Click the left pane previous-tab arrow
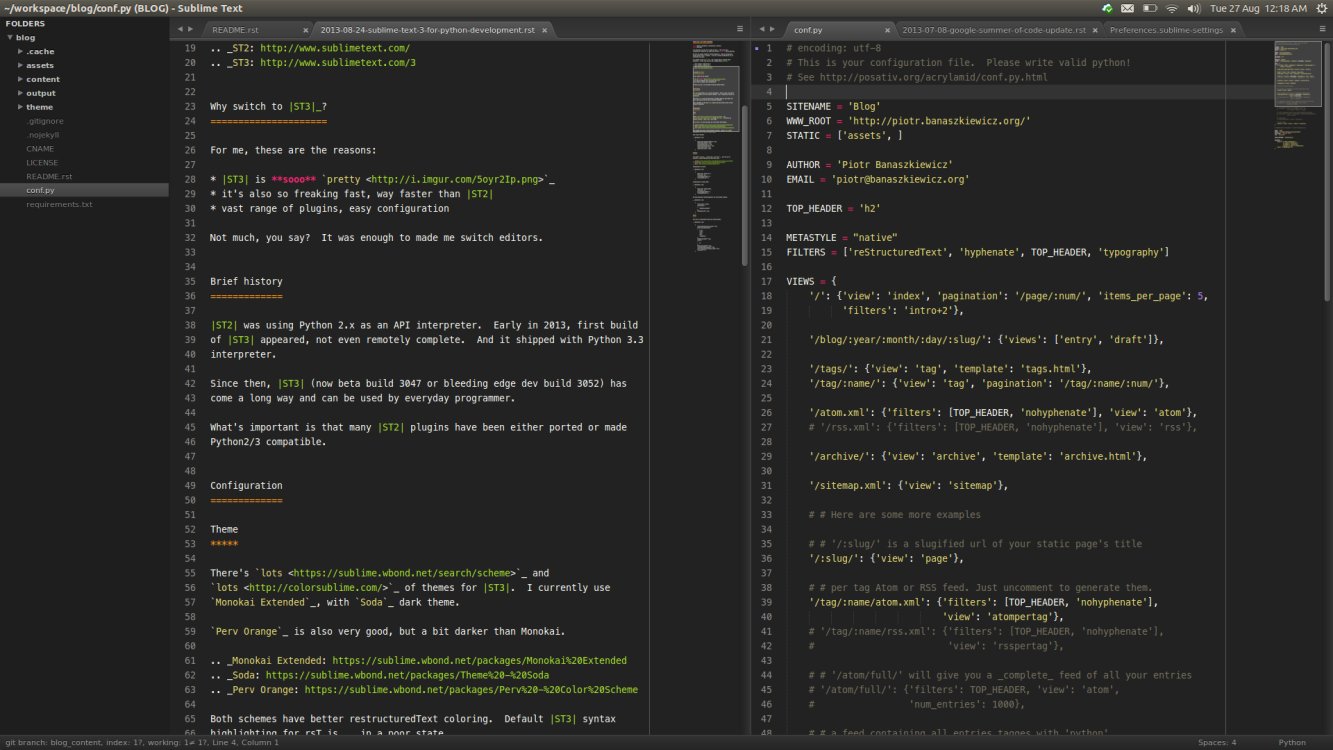The width and height of the screenshot is (1333, 750). pyautogui.click(x=180, y=30)
